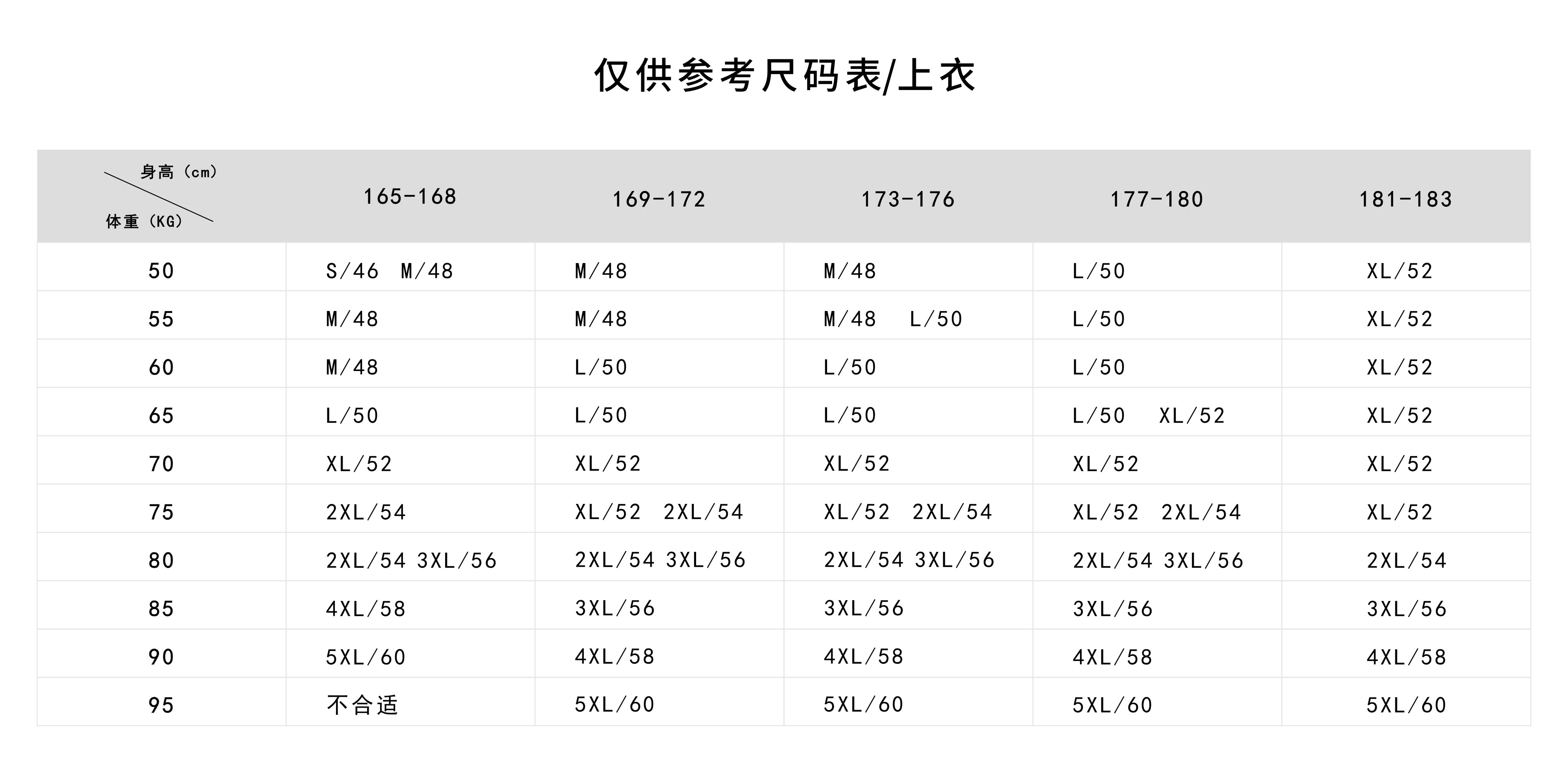Viewport: 1568px width, 774px height.
Task: Select the 169-172 height column header
Action: tap(659, 199)
